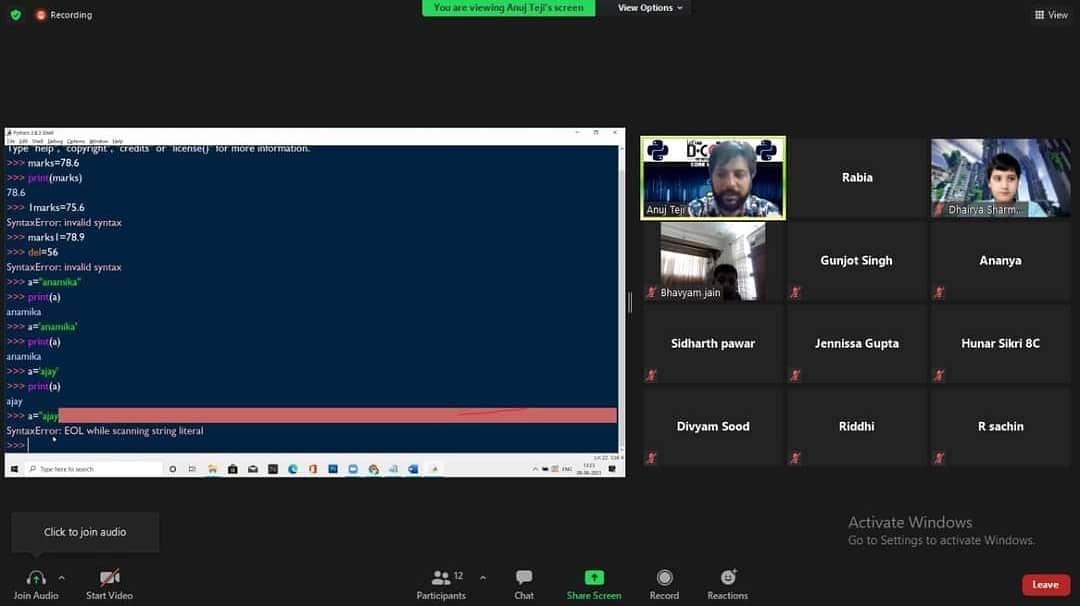Open the Edit menu in Python Shell
1080x606 pixels.
(x=23, y=141)
